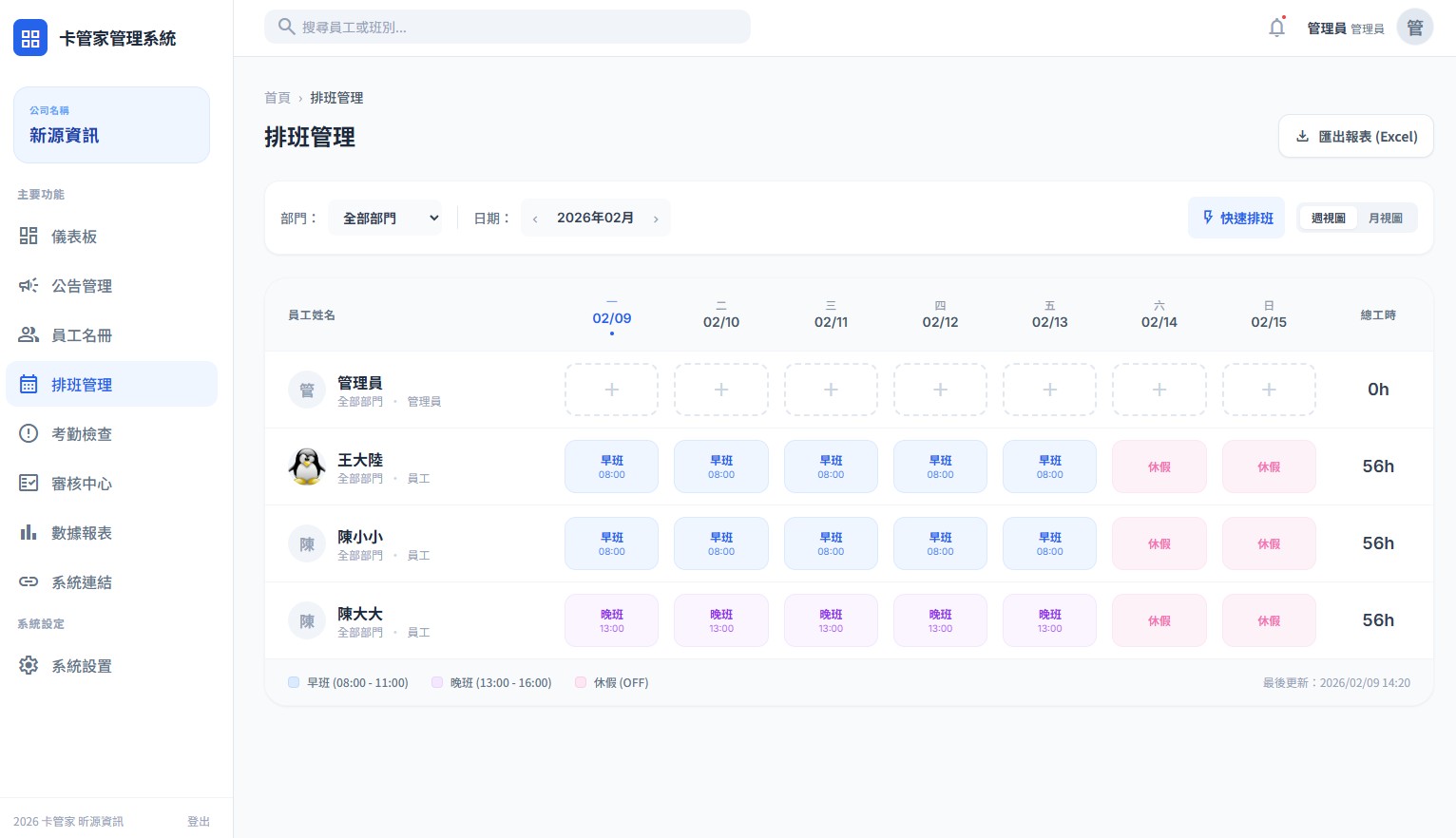Click the 考勤檢查 alert circle icon
The width and height of the screenshot is (1456, 838).
[29, 434]
